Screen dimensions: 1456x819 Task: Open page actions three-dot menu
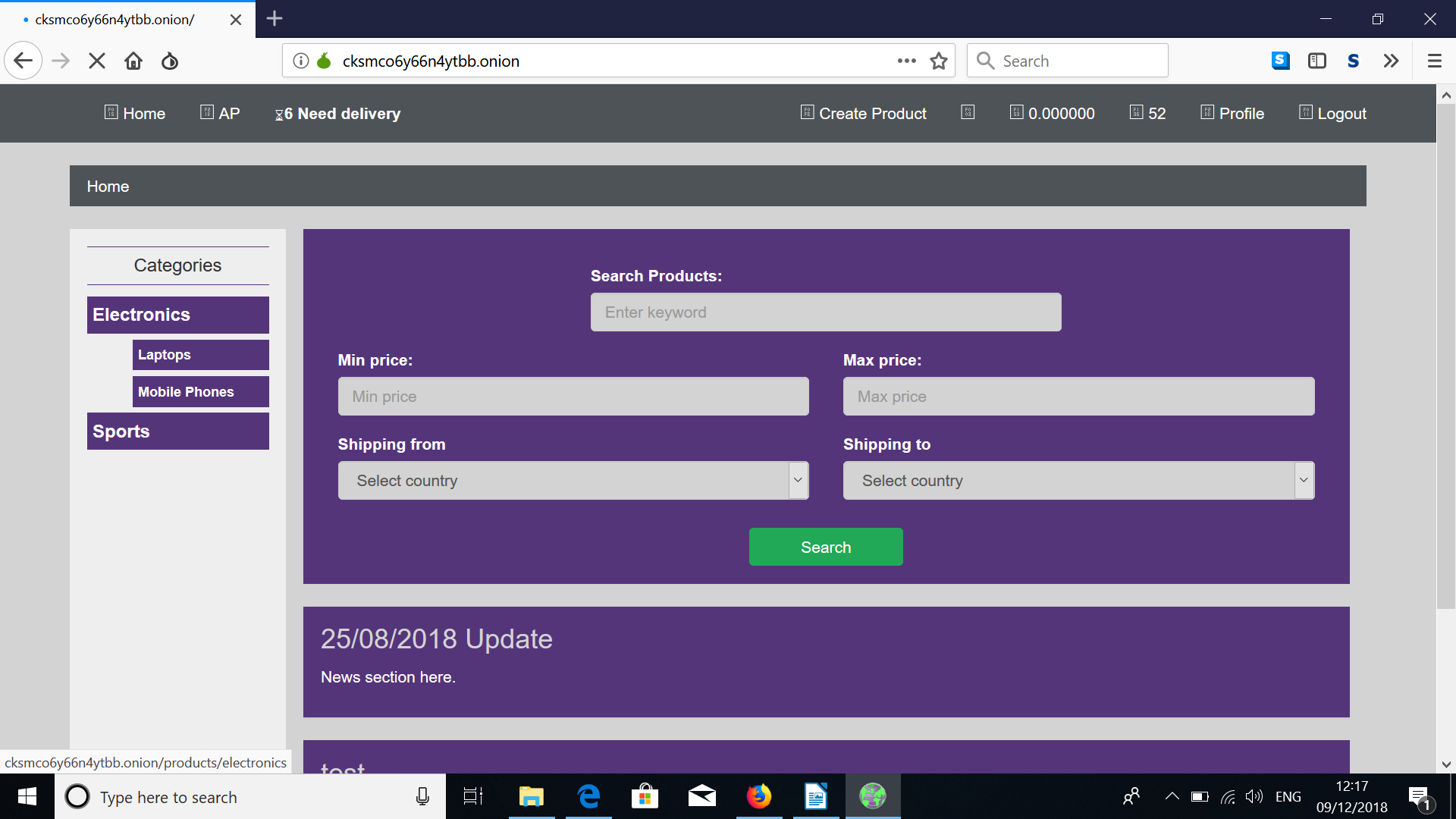[x=907, y=61]
